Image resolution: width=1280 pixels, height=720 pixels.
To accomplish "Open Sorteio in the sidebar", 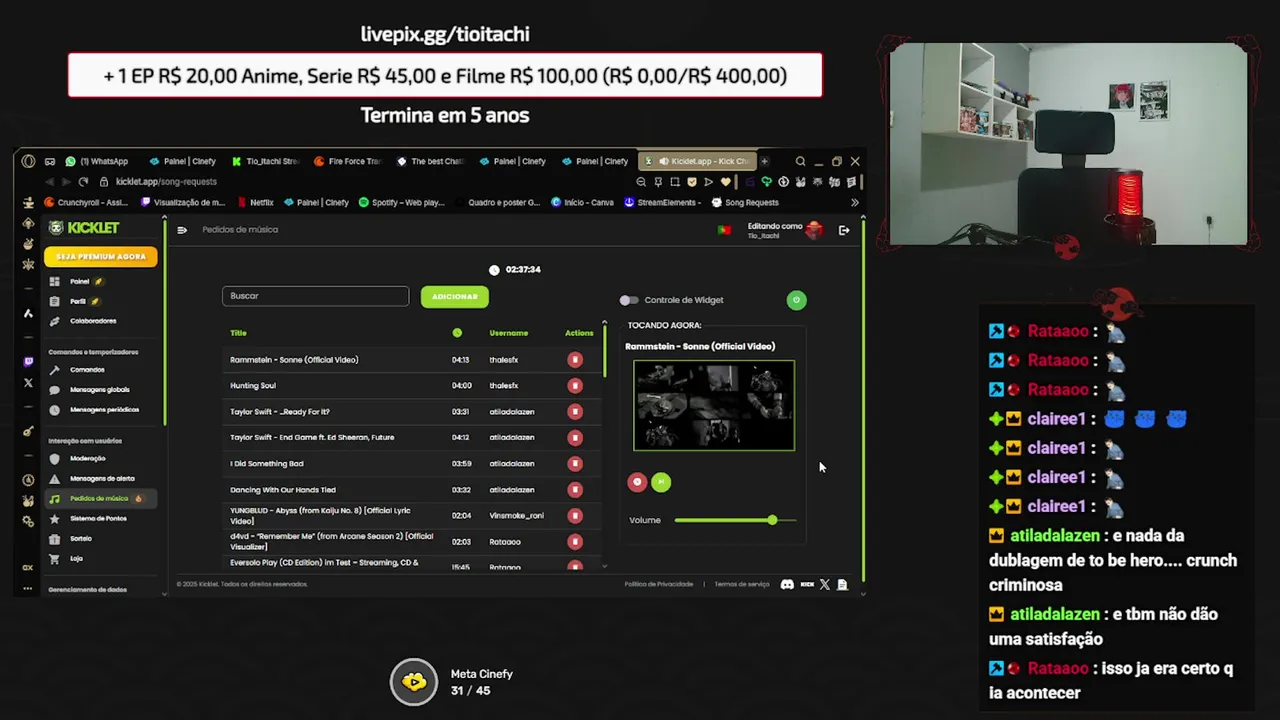I will (x=81, y=539).
